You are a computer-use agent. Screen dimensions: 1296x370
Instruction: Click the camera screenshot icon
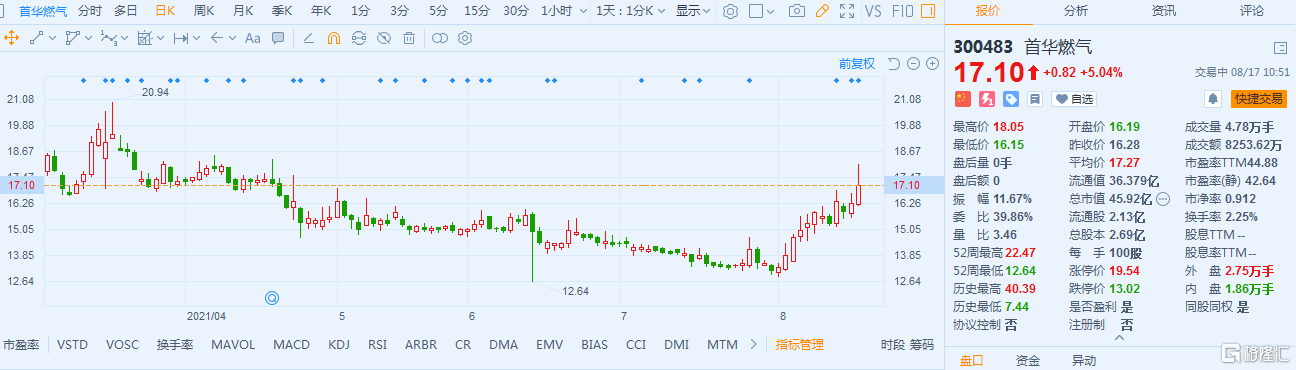tap(796, 11)
